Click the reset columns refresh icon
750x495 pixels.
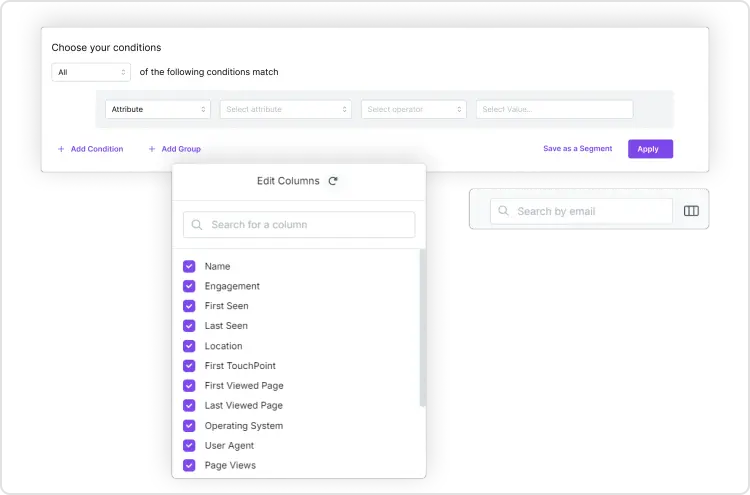click(333, 181)
